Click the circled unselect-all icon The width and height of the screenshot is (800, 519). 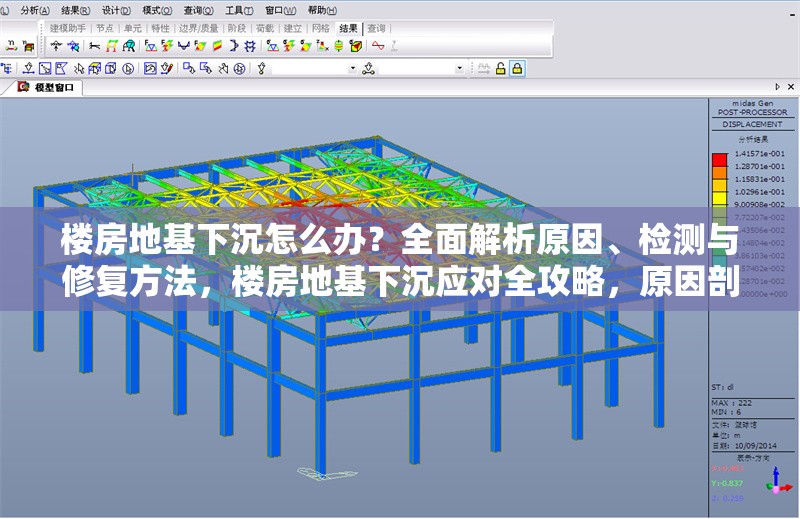(x=239, y=68)
